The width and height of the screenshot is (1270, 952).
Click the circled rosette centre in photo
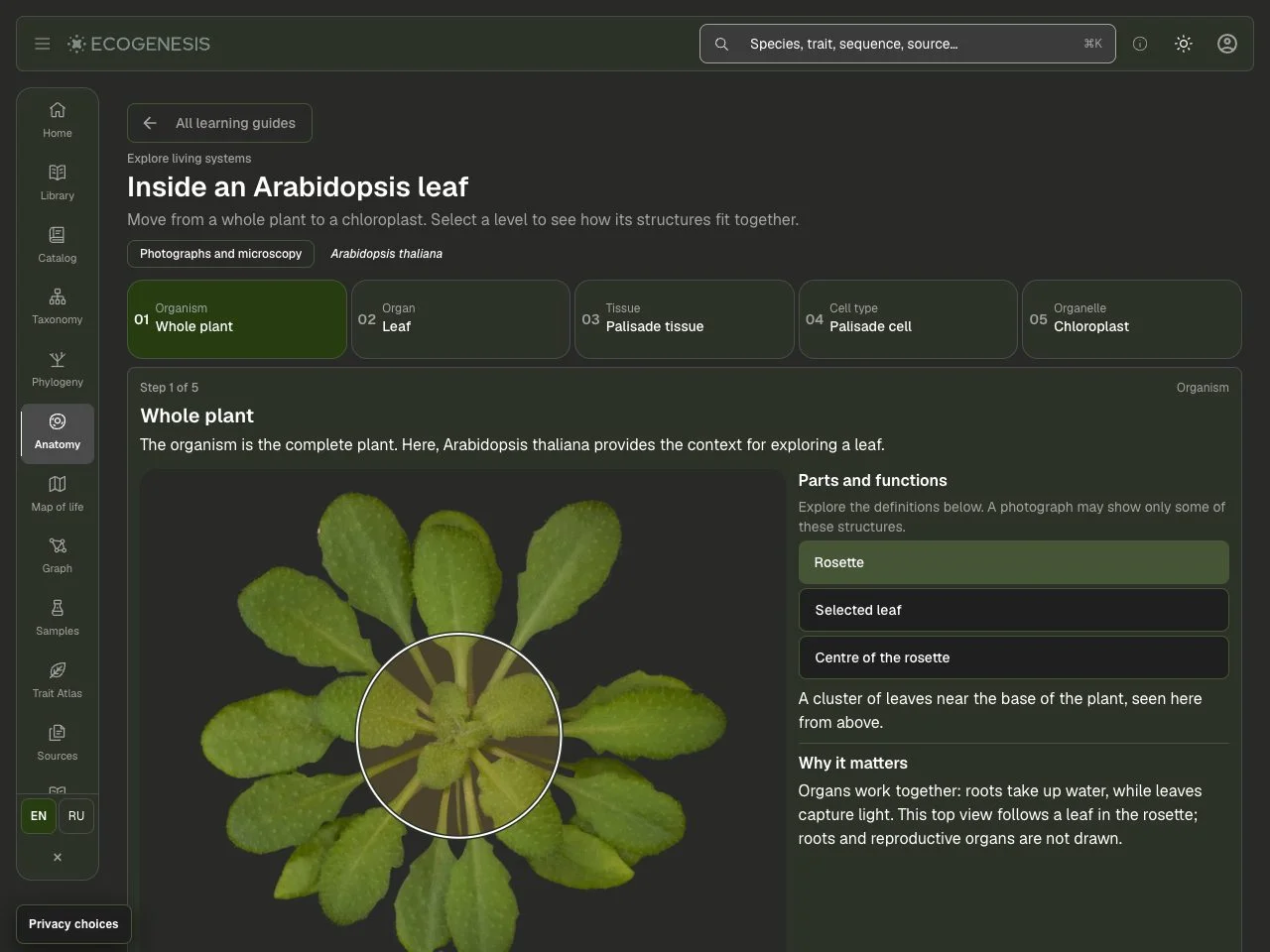(459, 735)
